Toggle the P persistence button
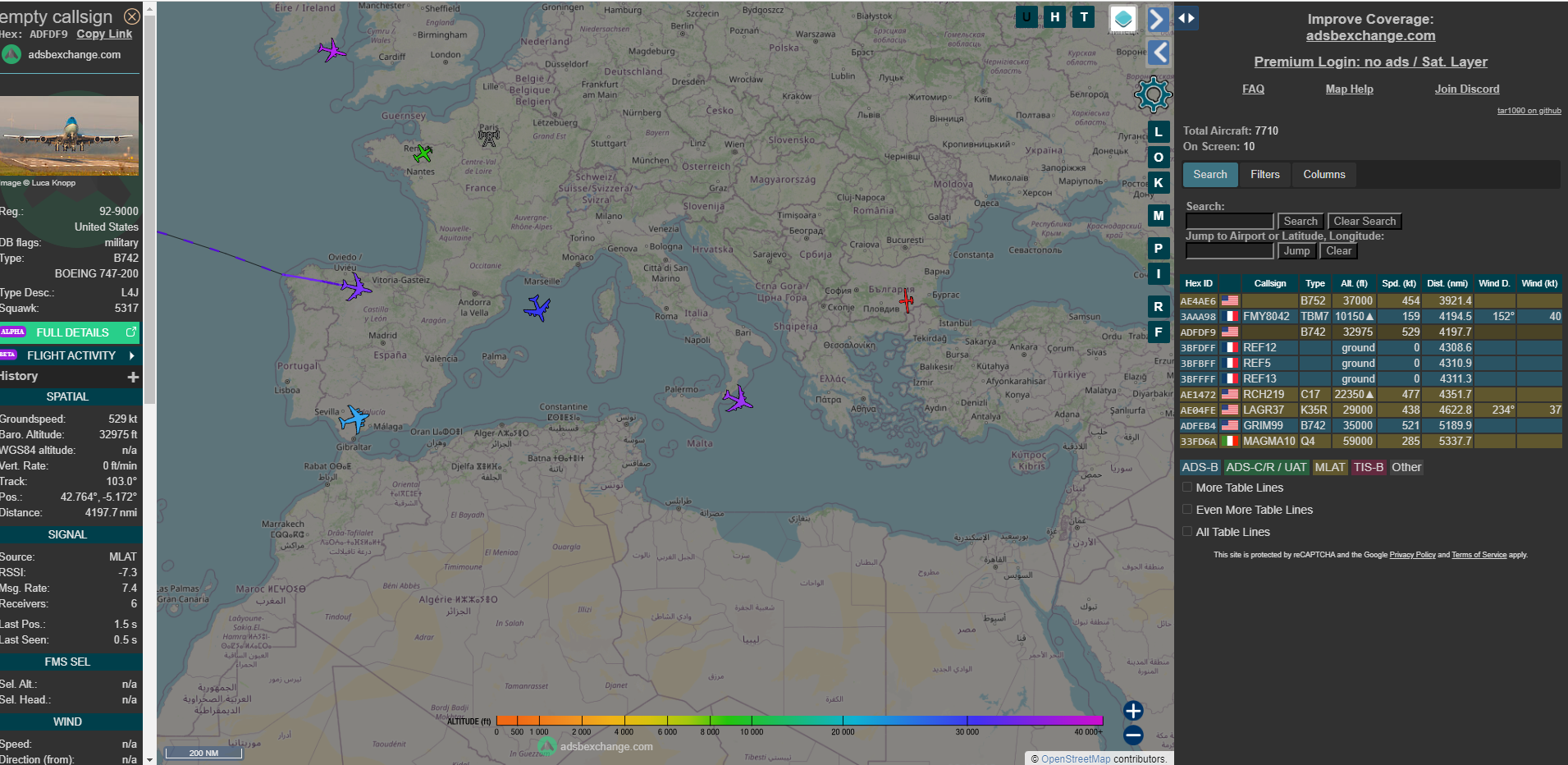This screenshot has width=1568, height=765. (1158, 248)
